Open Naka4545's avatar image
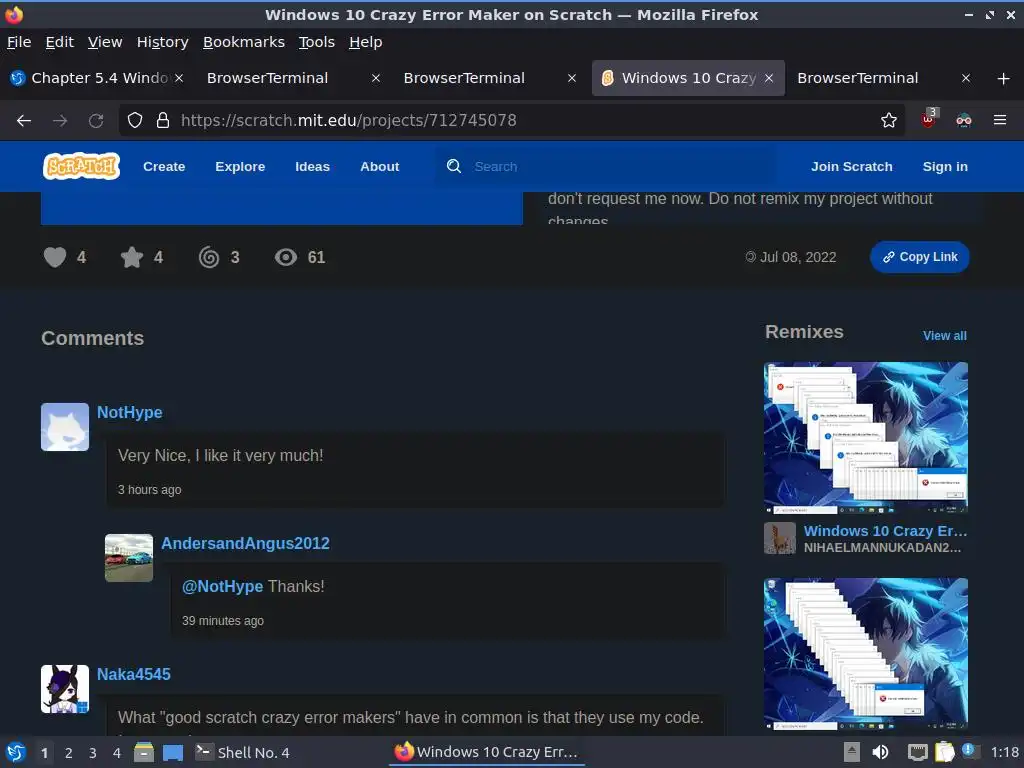 (65, 689)
